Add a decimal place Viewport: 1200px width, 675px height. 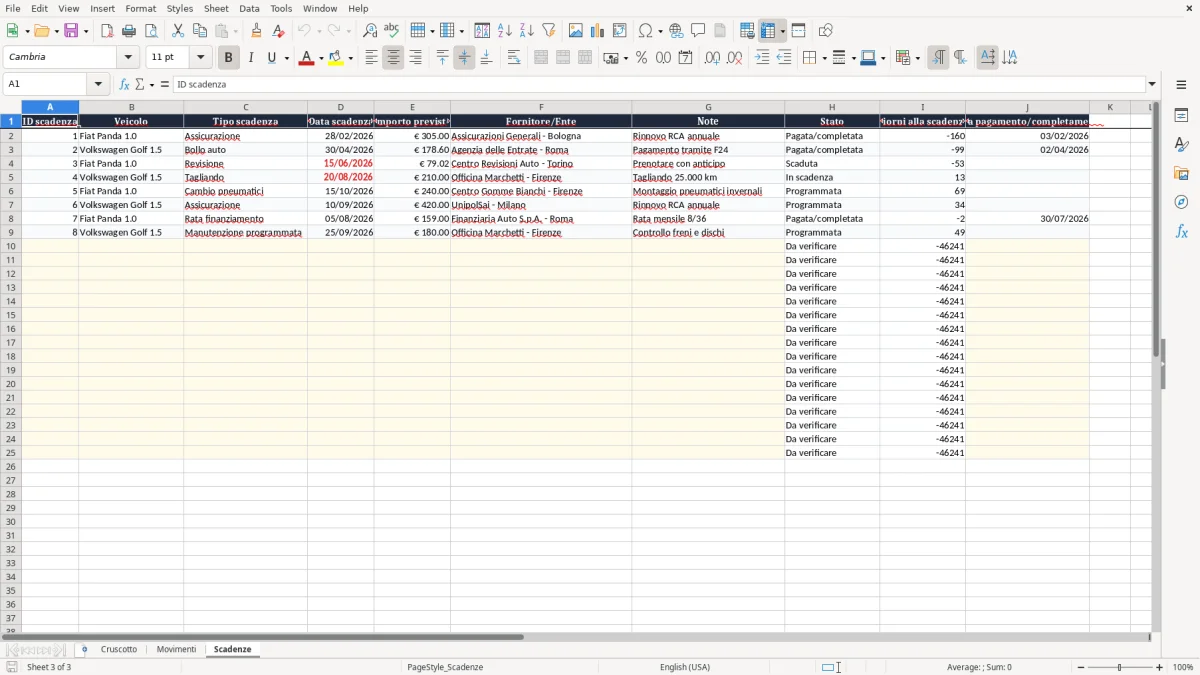pyautogui.click(x=712, y=58)
